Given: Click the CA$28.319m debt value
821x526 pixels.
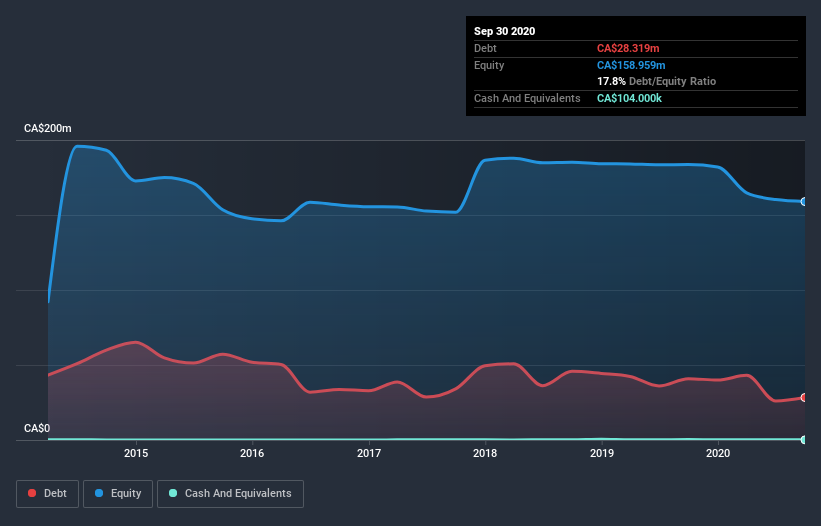Looking at the screenshot, I should [x=628, y=48].
